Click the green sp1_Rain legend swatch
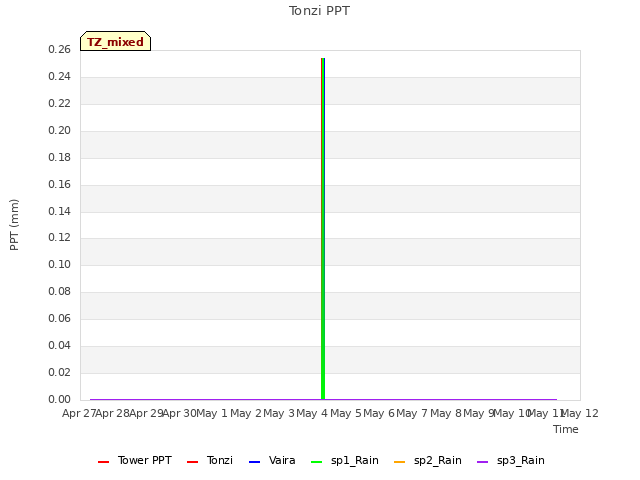The image size is (640, 480). pyautogui.click(x=317, y=462)
